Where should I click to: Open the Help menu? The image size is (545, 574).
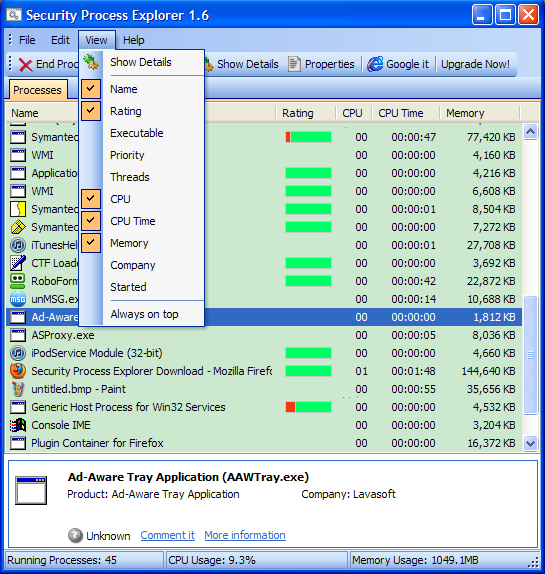134,40
